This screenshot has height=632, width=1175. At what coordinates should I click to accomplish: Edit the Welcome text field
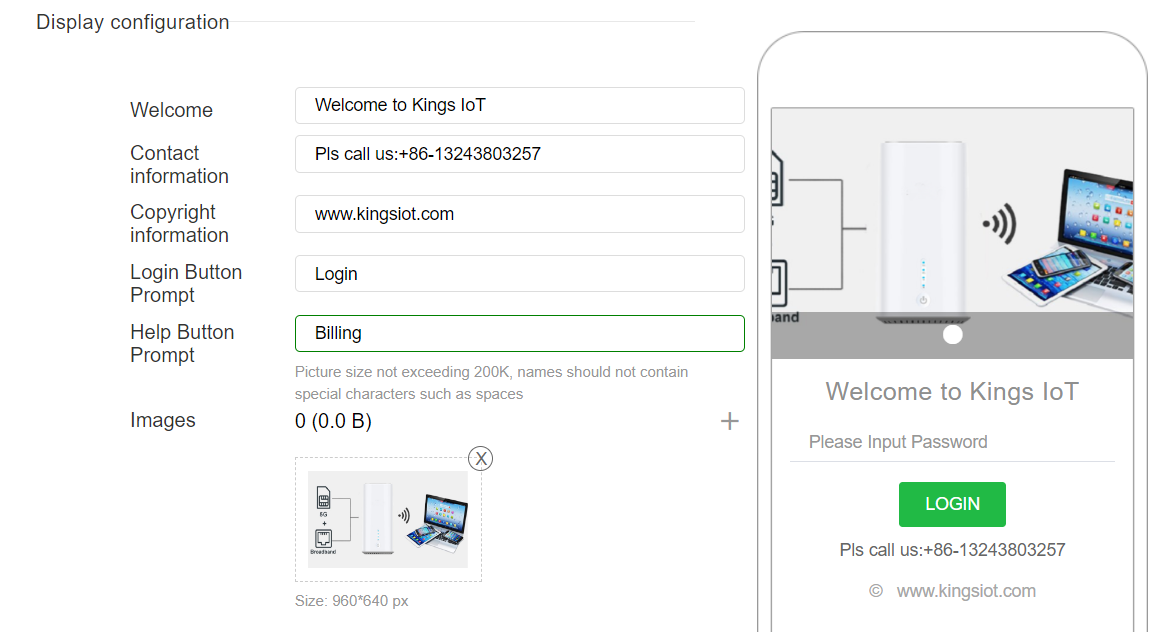(x=519, y=106)
